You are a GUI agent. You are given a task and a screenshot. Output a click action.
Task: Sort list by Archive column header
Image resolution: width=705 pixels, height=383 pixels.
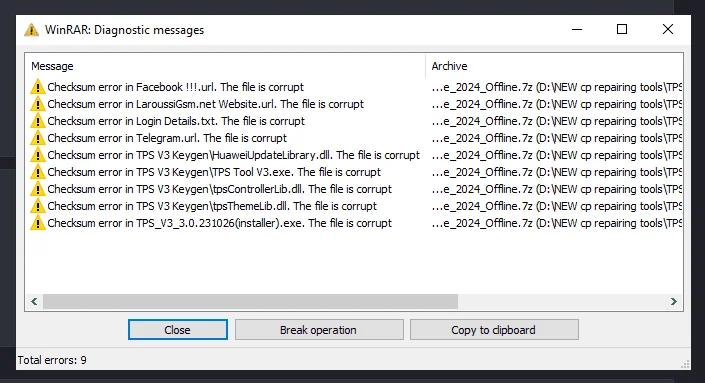[554, 66]
